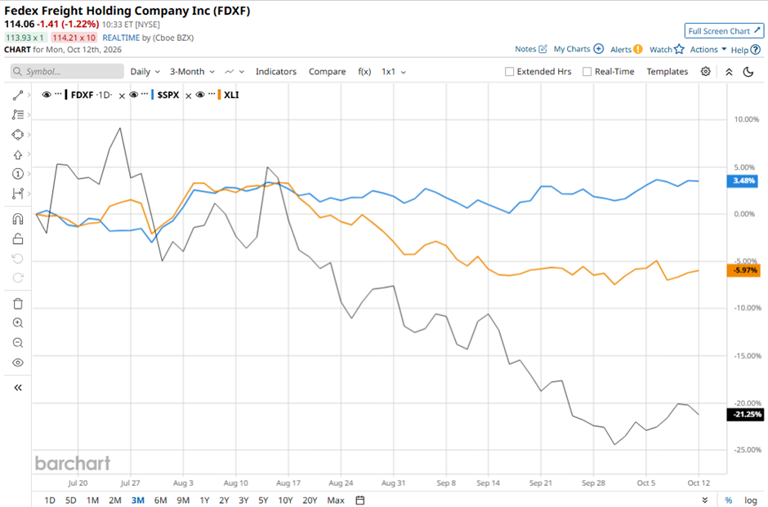This screenshot has height=507, width=768.
Task: Switch to dark mode
Action: point(748,72)
